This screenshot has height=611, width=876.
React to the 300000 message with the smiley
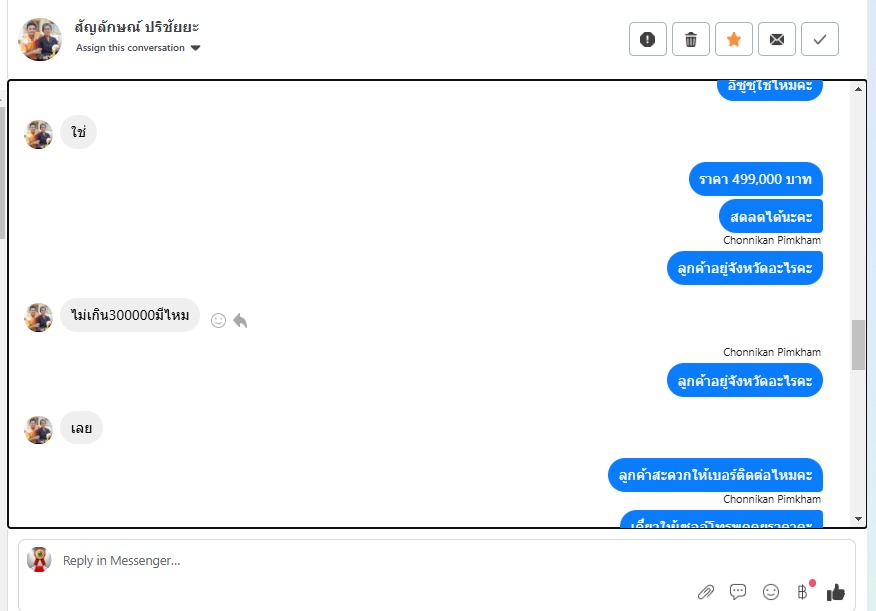(x=218, y=320)
